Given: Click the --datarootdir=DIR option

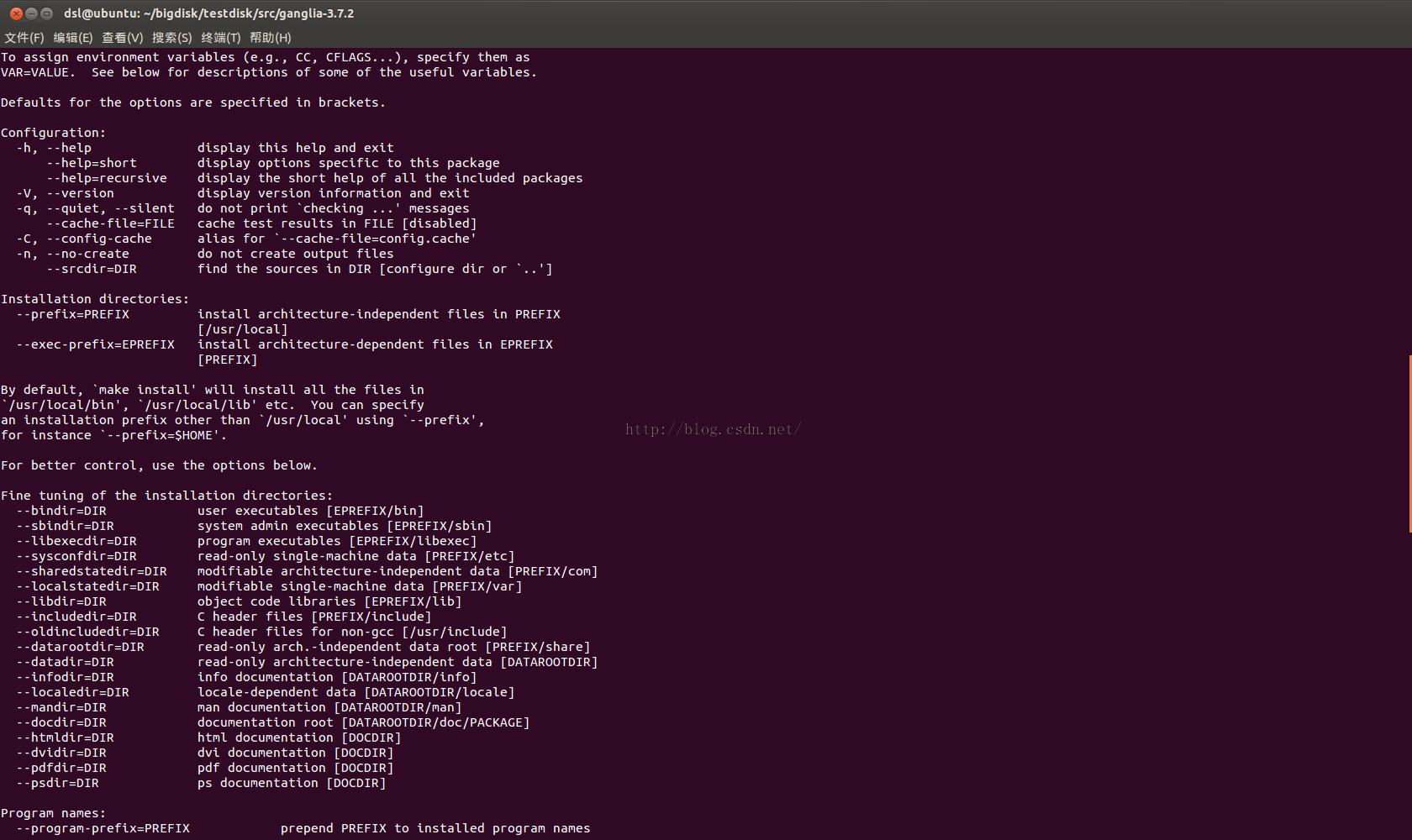Looking at the screenshot, I should [x=80, y=647].
